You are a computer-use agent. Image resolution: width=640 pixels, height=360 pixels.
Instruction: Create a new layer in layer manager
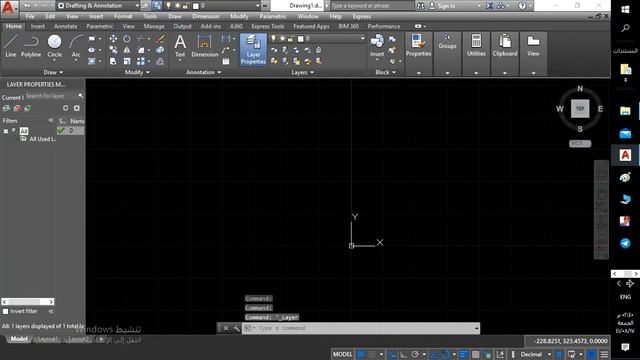tap(6, 108)
